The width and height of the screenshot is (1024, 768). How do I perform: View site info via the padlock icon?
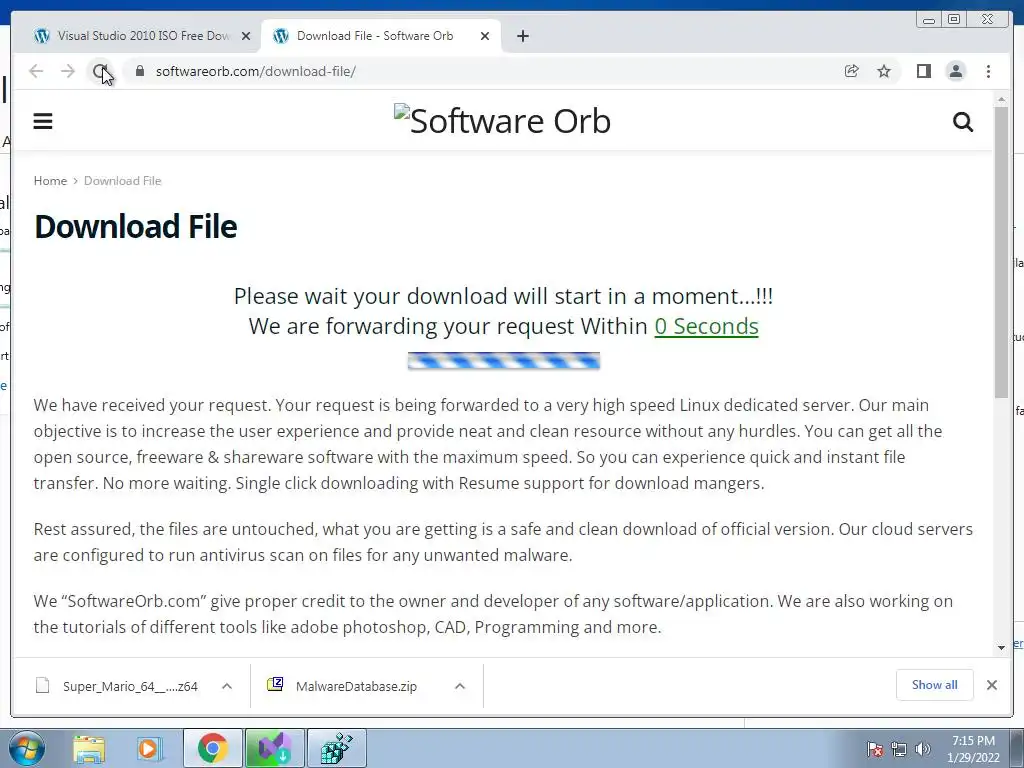point(139,71)
